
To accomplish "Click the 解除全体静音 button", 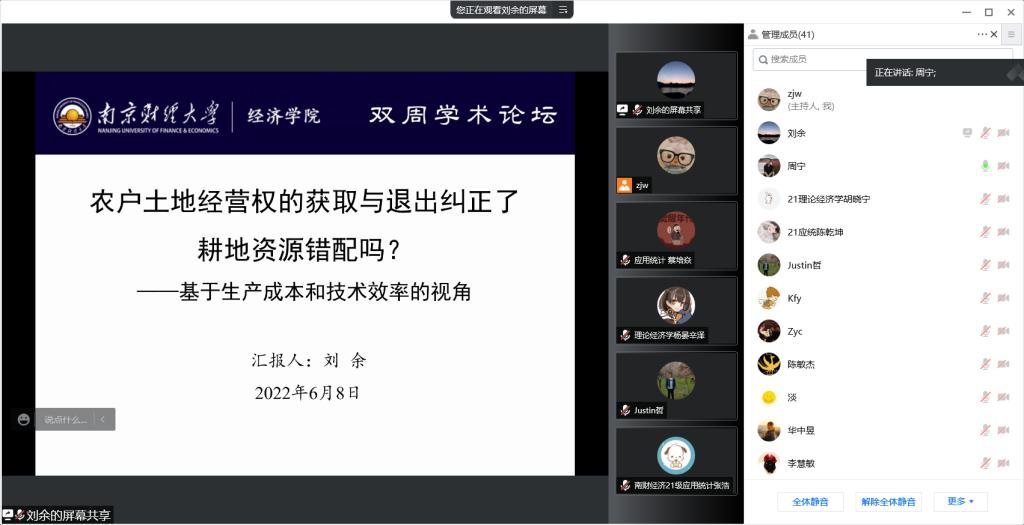I will tap(888, 502).
